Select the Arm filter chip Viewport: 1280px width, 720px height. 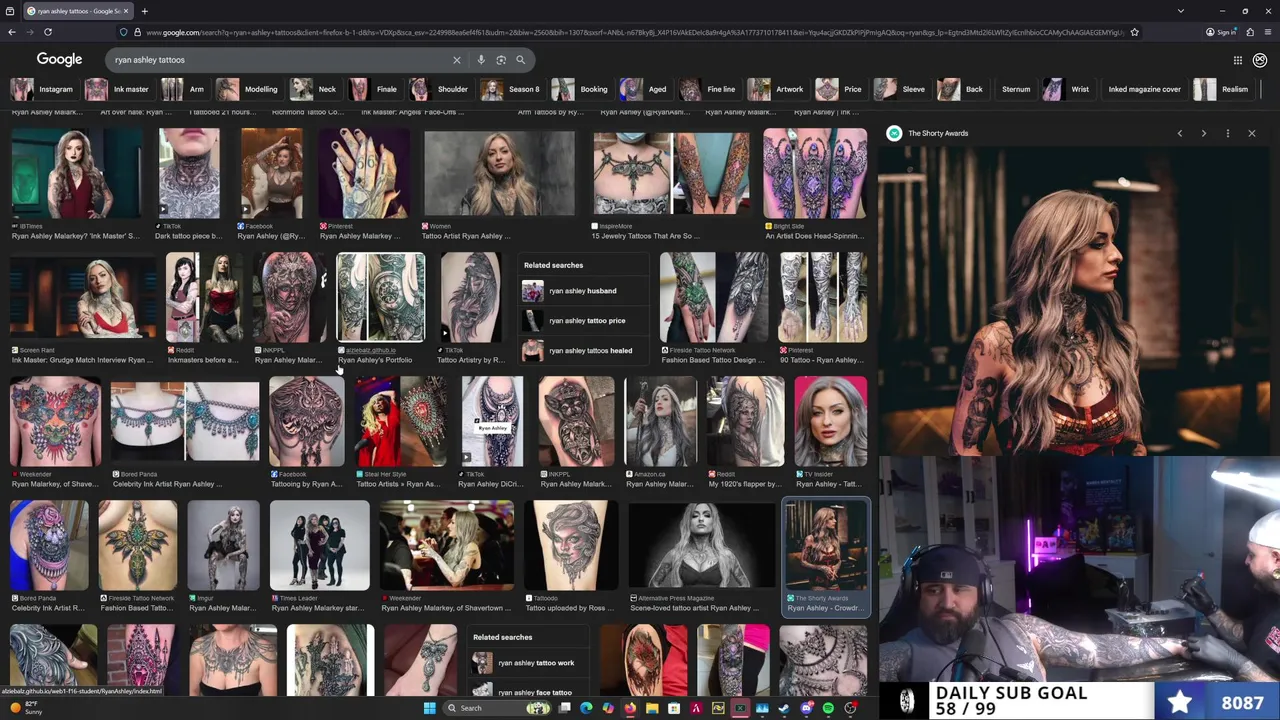(184, 89)
